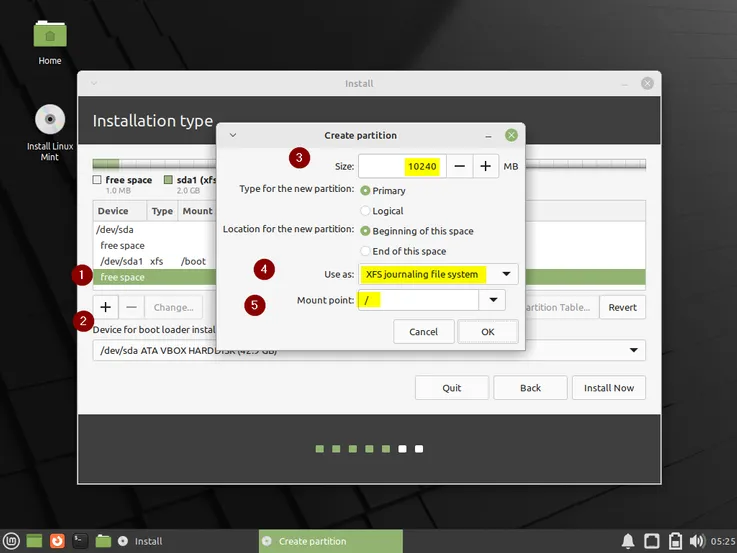The image size is (737, 553).
Task: Open the terminal from the taskbar
Action: tap(80, 541)
